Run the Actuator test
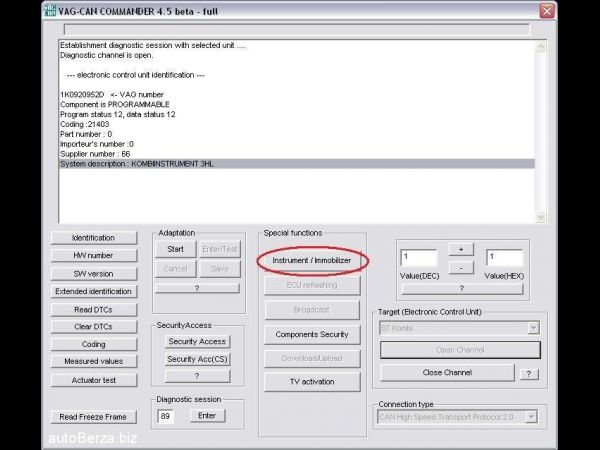 pyautogui.click(x=93, y=380)
